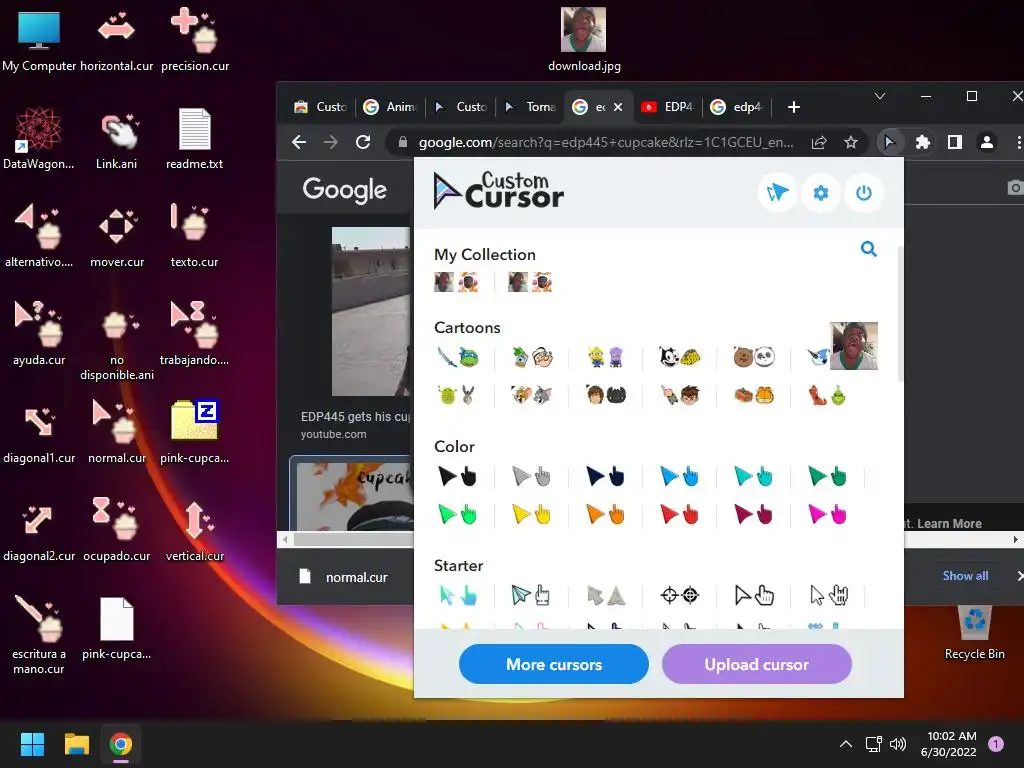Viewport: 1024px width, 768px height.
Task: Pick the maroon color cursor pack
Action: tap(753, 515)
